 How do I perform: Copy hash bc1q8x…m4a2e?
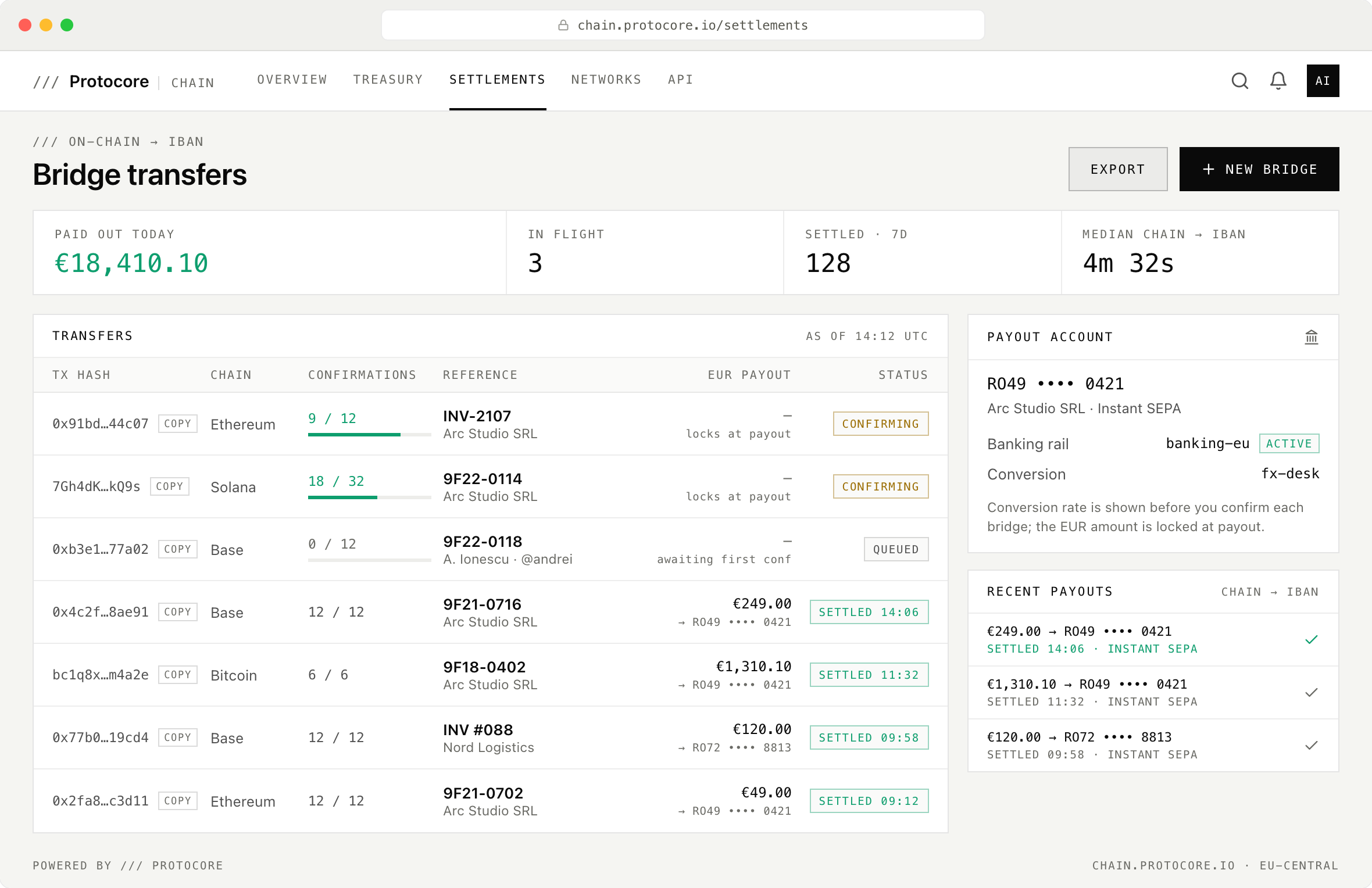tap(178, 675)
